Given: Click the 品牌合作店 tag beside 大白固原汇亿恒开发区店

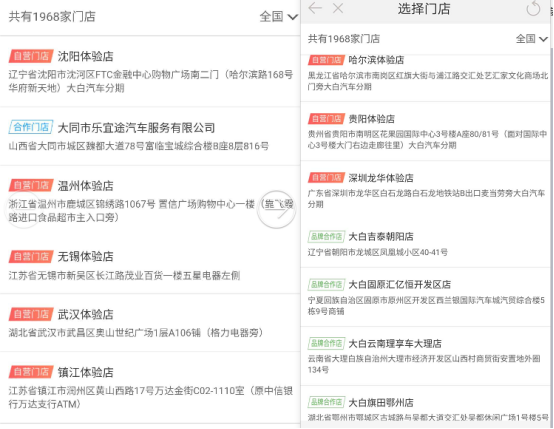Looking at the screenshot, I should (x=326, y=284).
